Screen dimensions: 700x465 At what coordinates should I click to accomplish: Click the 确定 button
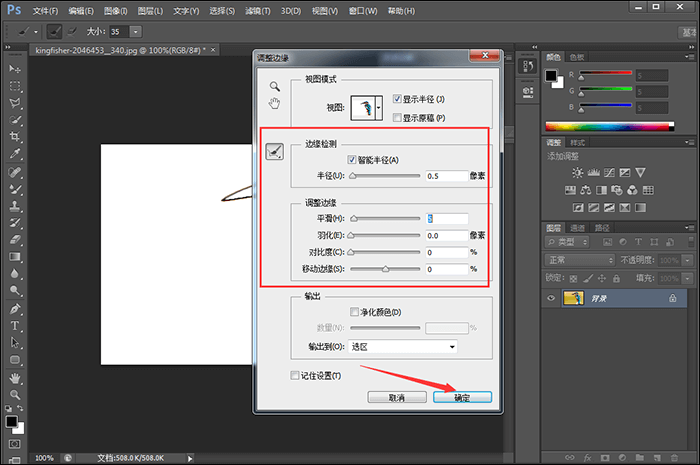coord(462,397)
